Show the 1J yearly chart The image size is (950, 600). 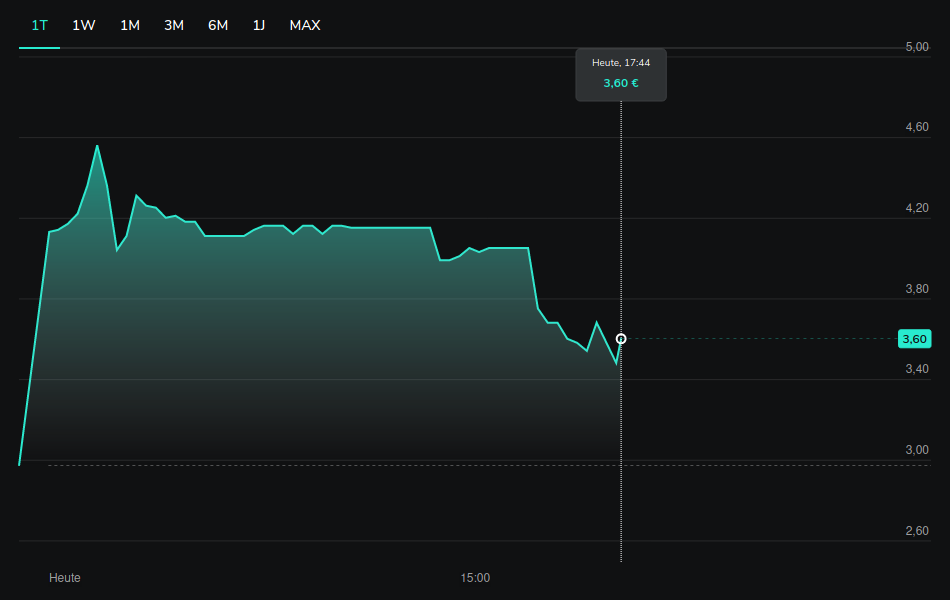coord(259,25)
